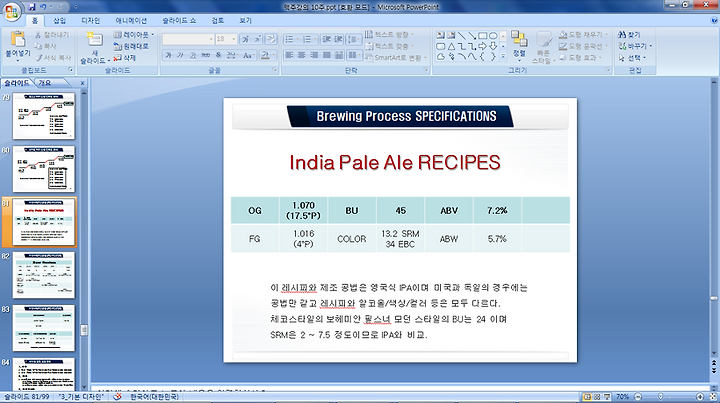
Task: Click 찾기 binoculars find icon
Action: [622, 34]
